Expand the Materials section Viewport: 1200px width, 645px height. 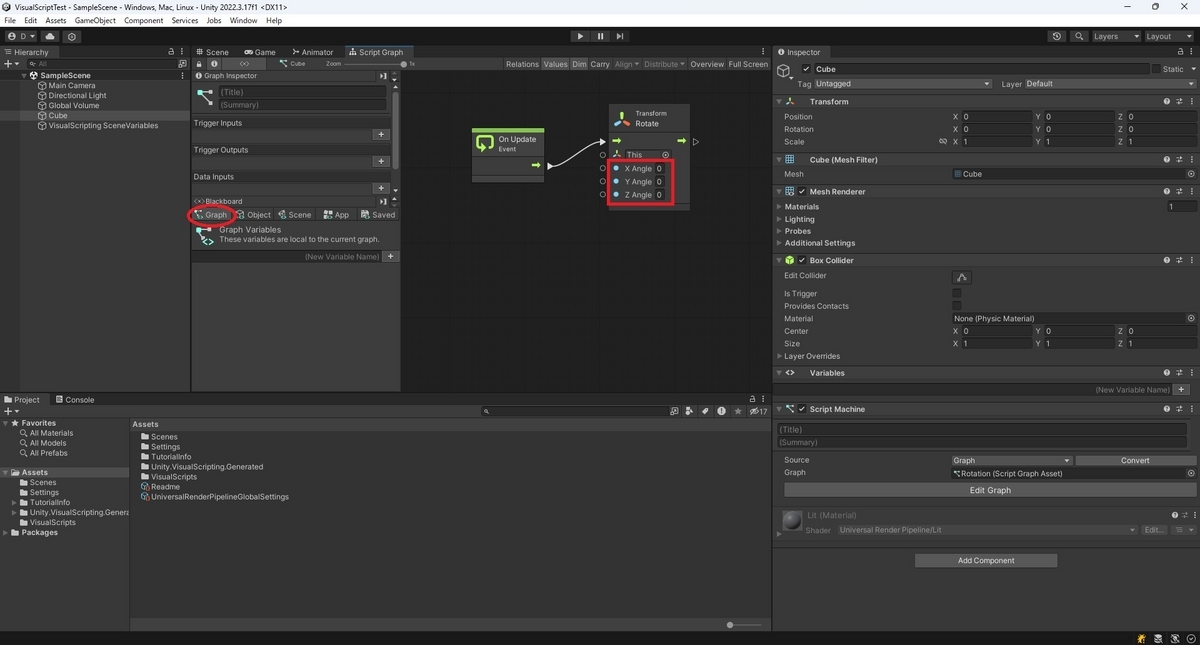(x=780, y=207)
